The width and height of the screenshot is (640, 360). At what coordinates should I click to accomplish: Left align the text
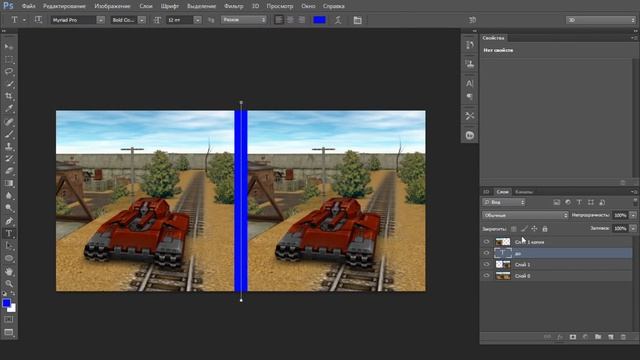pos(279,20)
